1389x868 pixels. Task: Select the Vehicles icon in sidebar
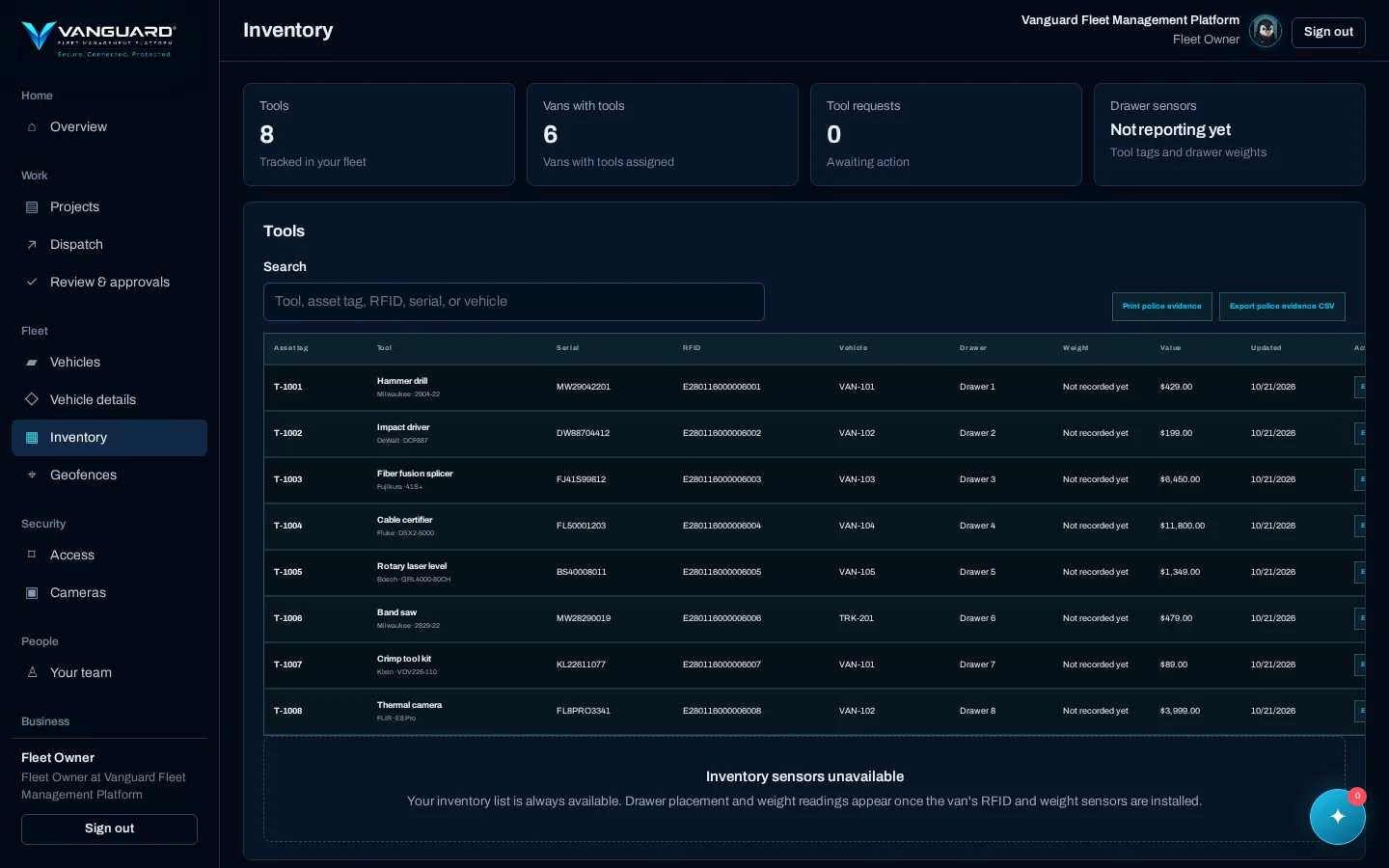(x=32, y=363)
